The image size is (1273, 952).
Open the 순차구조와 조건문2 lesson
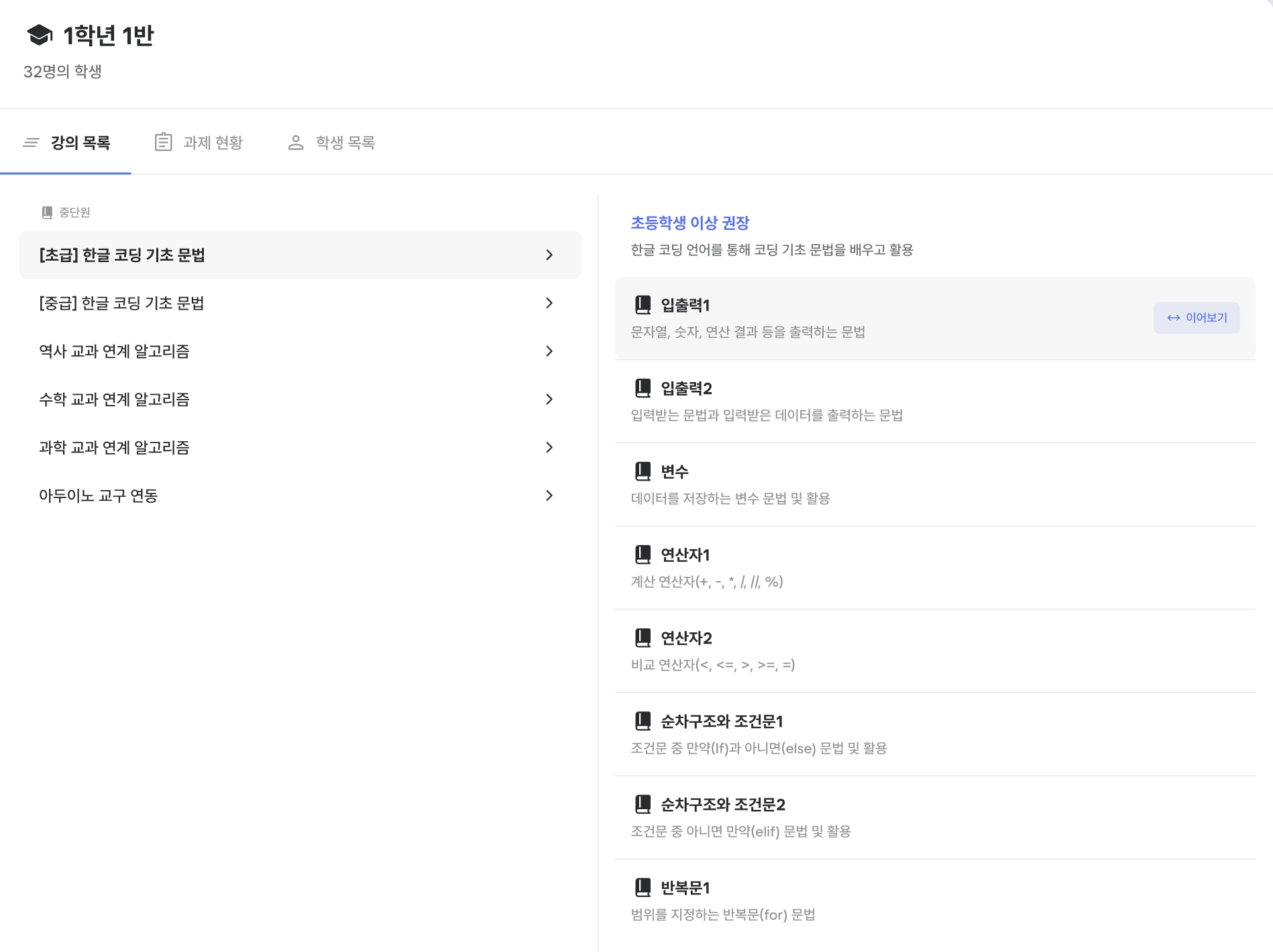(722, 805)
